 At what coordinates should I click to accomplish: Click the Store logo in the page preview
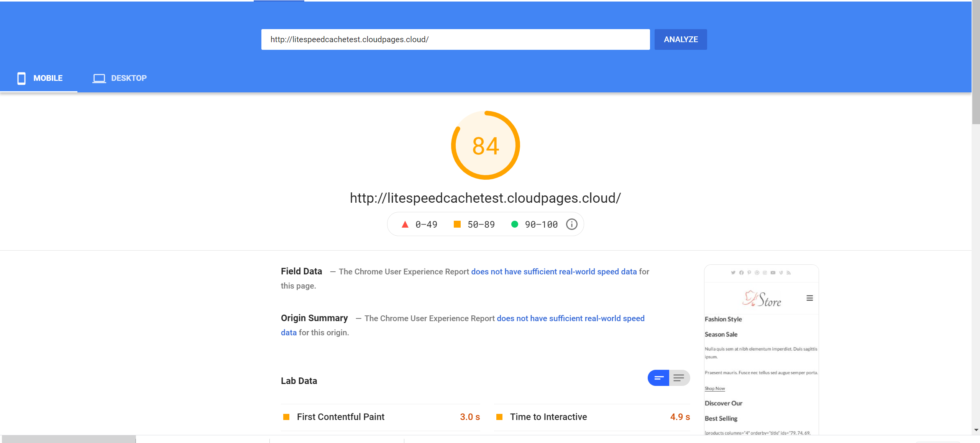point(762,298)
